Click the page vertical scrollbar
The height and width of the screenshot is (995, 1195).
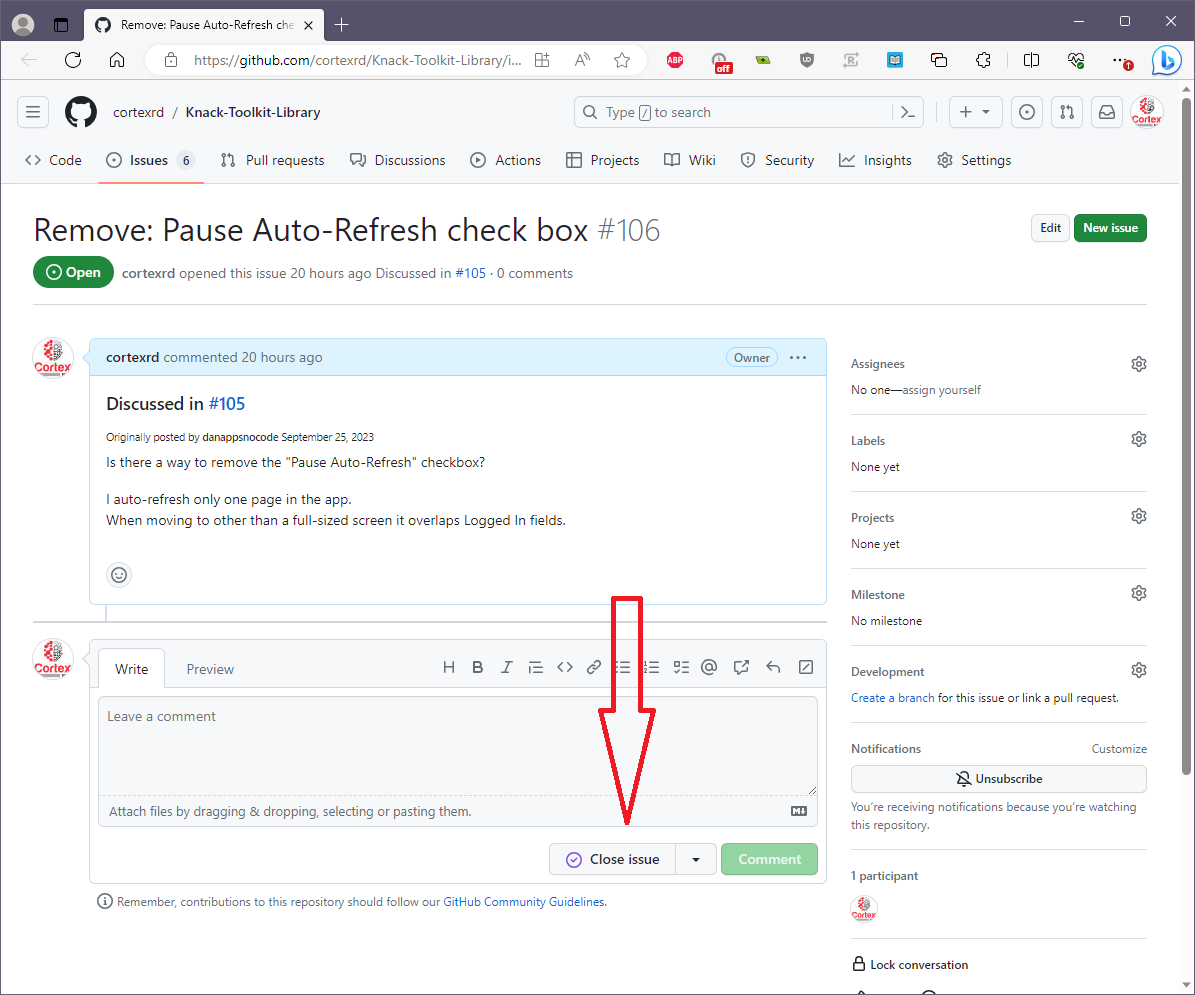[x=1186, y=437]
